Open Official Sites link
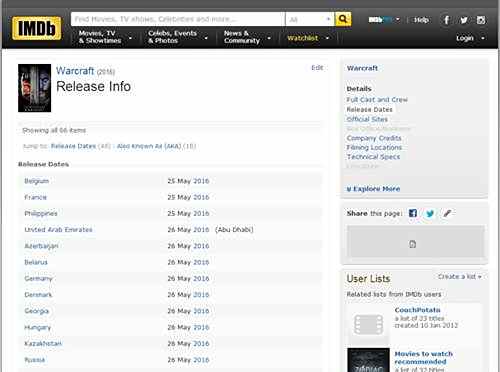The height and width of the screenshot is (372, 500). coord(367,119)
